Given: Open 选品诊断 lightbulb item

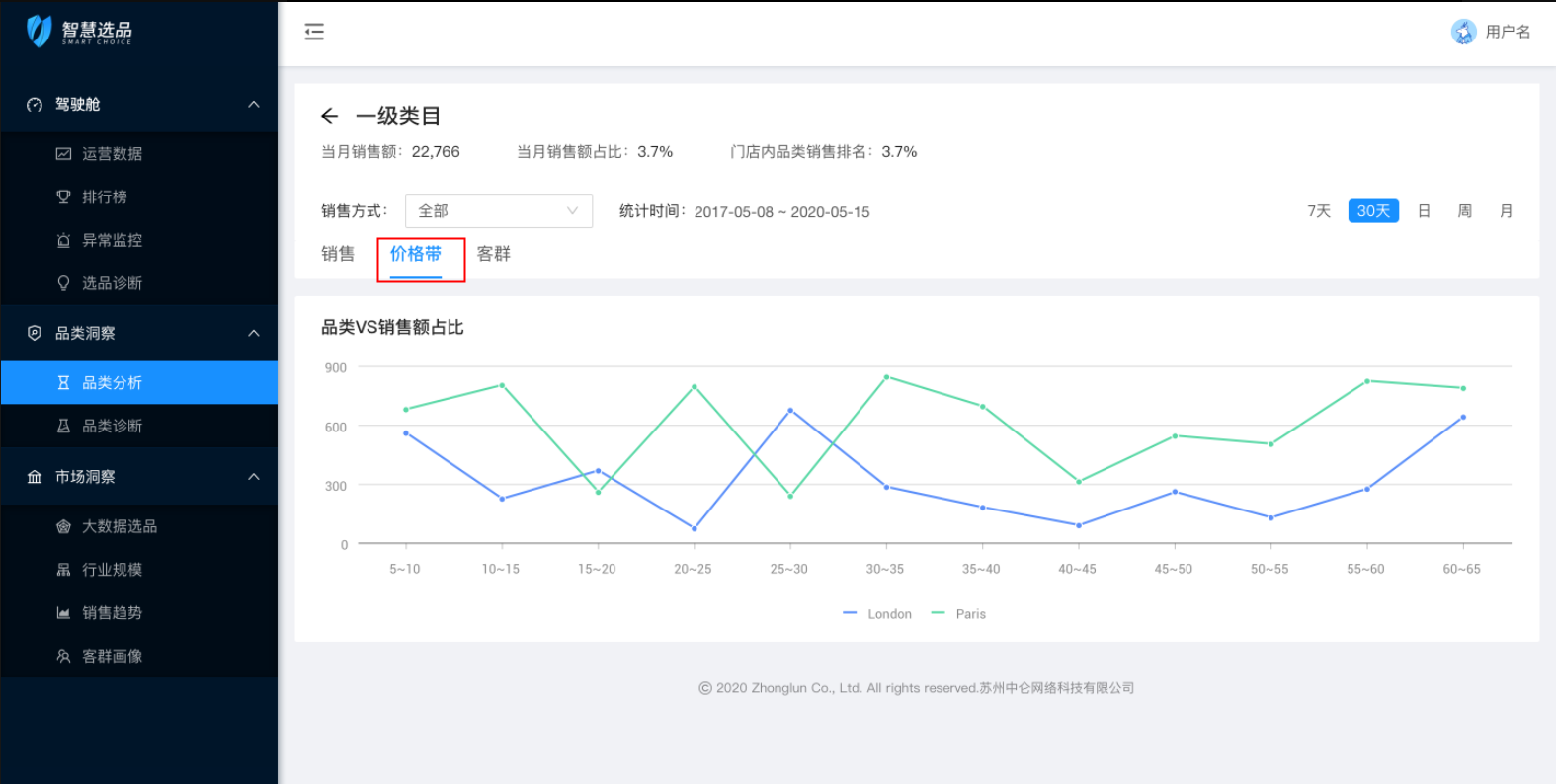Looking at the screenshot, I should [x=112, y=283].
